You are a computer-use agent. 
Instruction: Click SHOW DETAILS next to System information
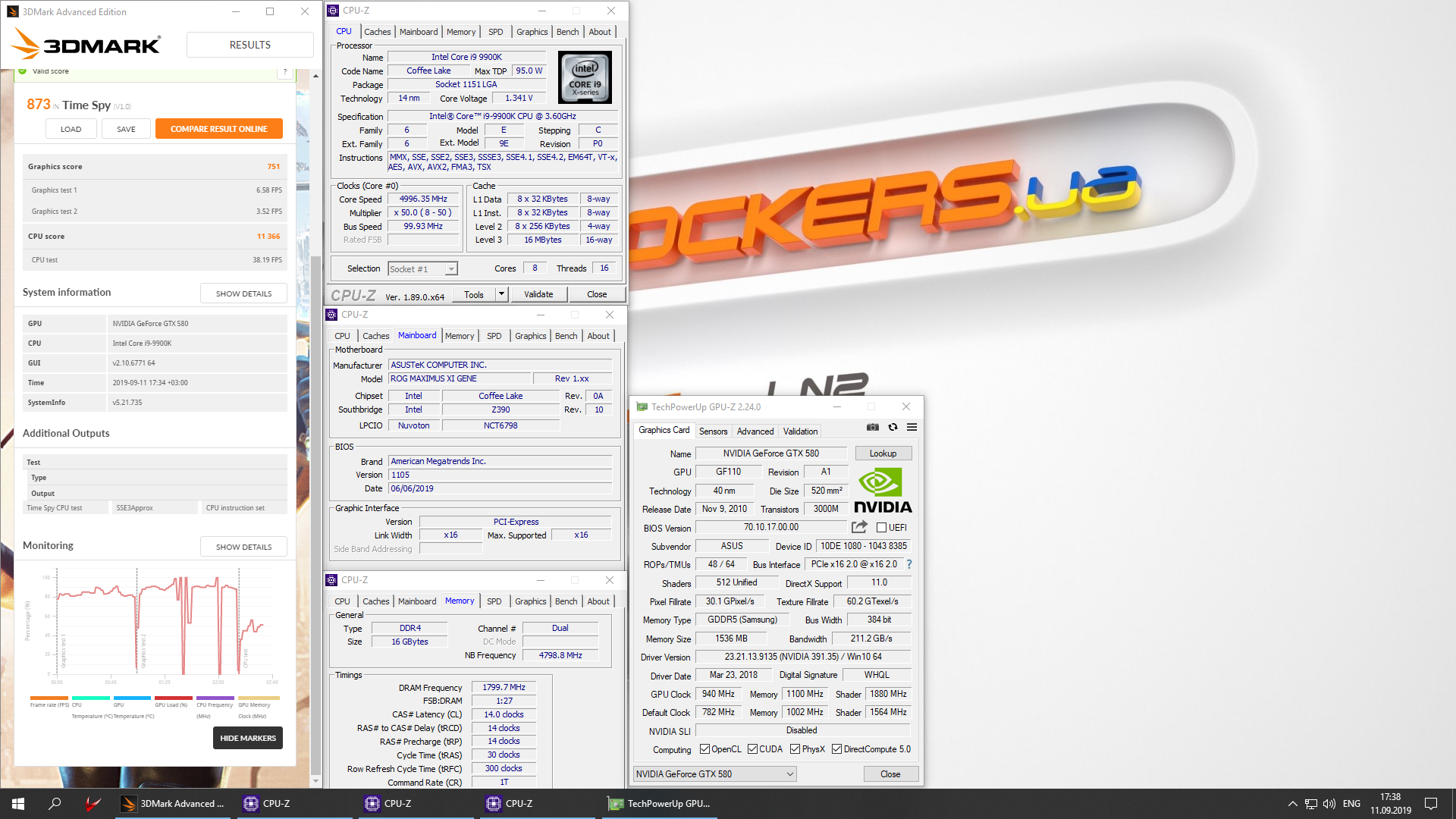coord(243,293)
